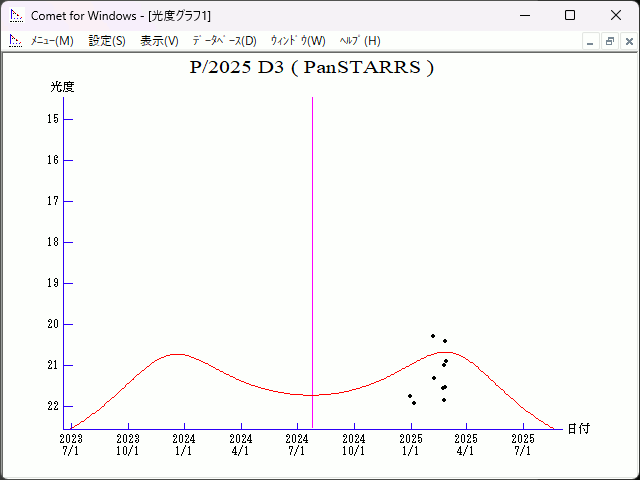Viewport: 640px width, 480px height.
Task: Open the メニュー(M) menu
Action: [52, 41]
